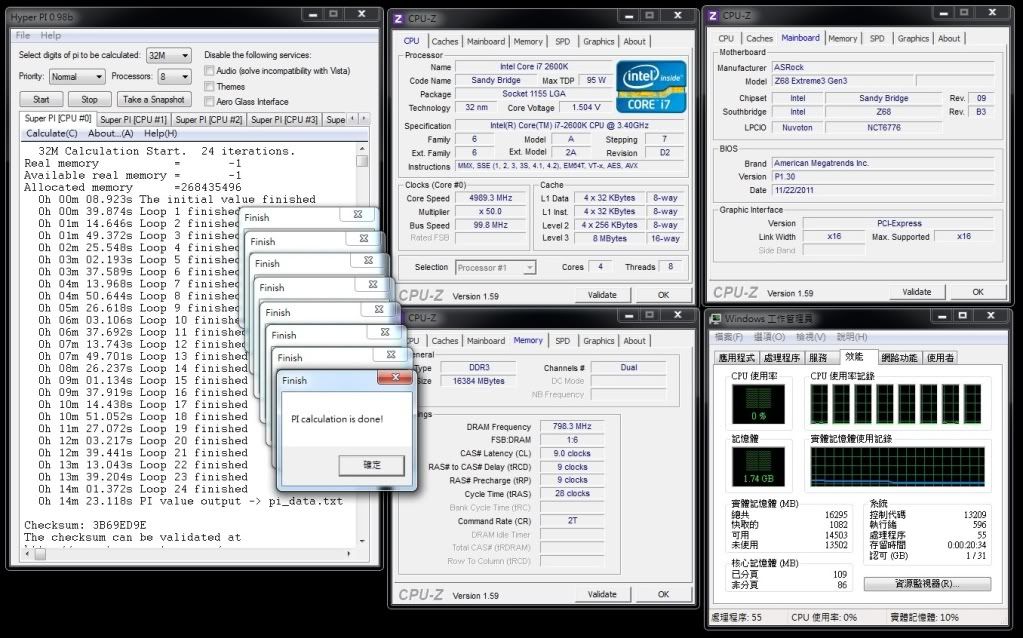Open the SPD tab in the CPU-Z processor window

point(562,41)
